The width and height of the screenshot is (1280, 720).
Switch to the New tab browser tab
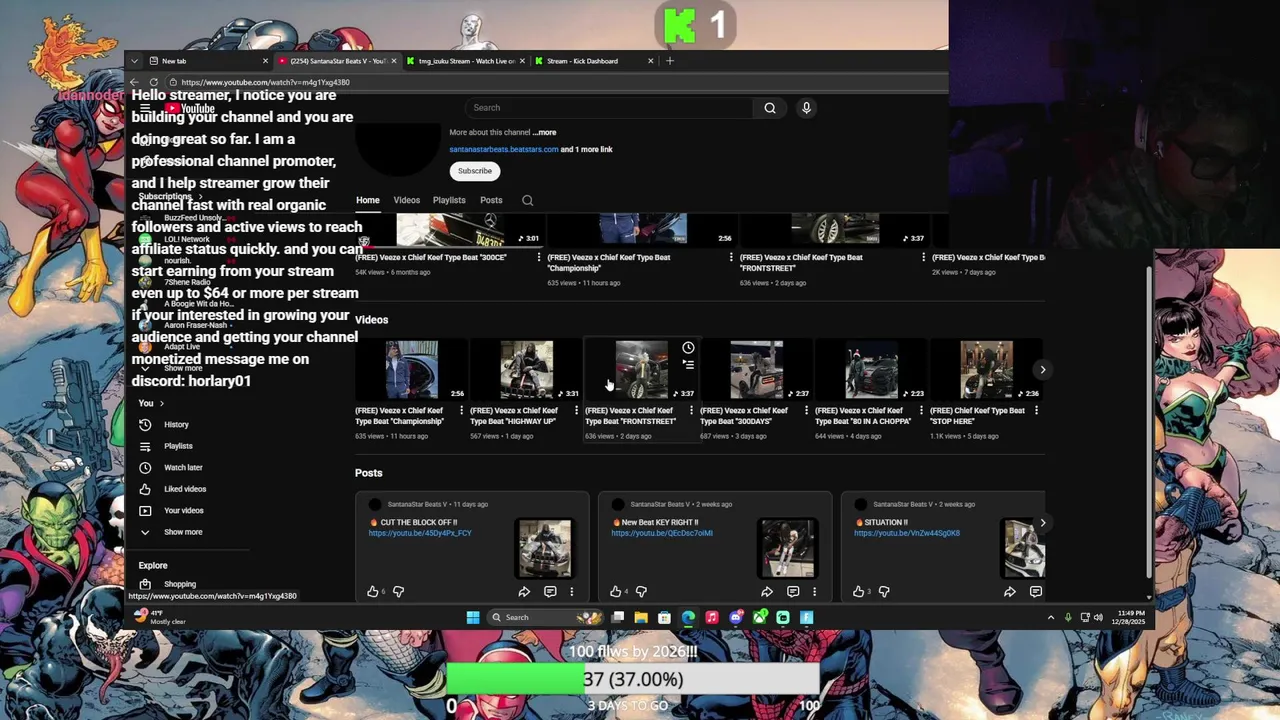(207, 61)
